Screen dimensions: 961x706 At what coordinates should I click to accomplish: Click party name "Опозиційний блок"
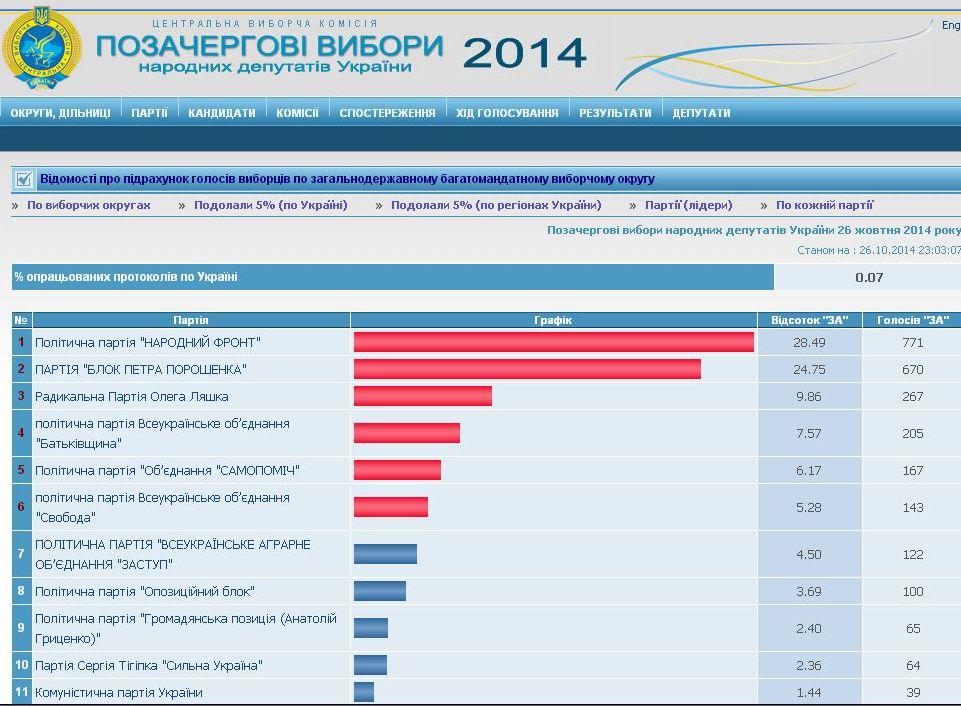(145, 591)
